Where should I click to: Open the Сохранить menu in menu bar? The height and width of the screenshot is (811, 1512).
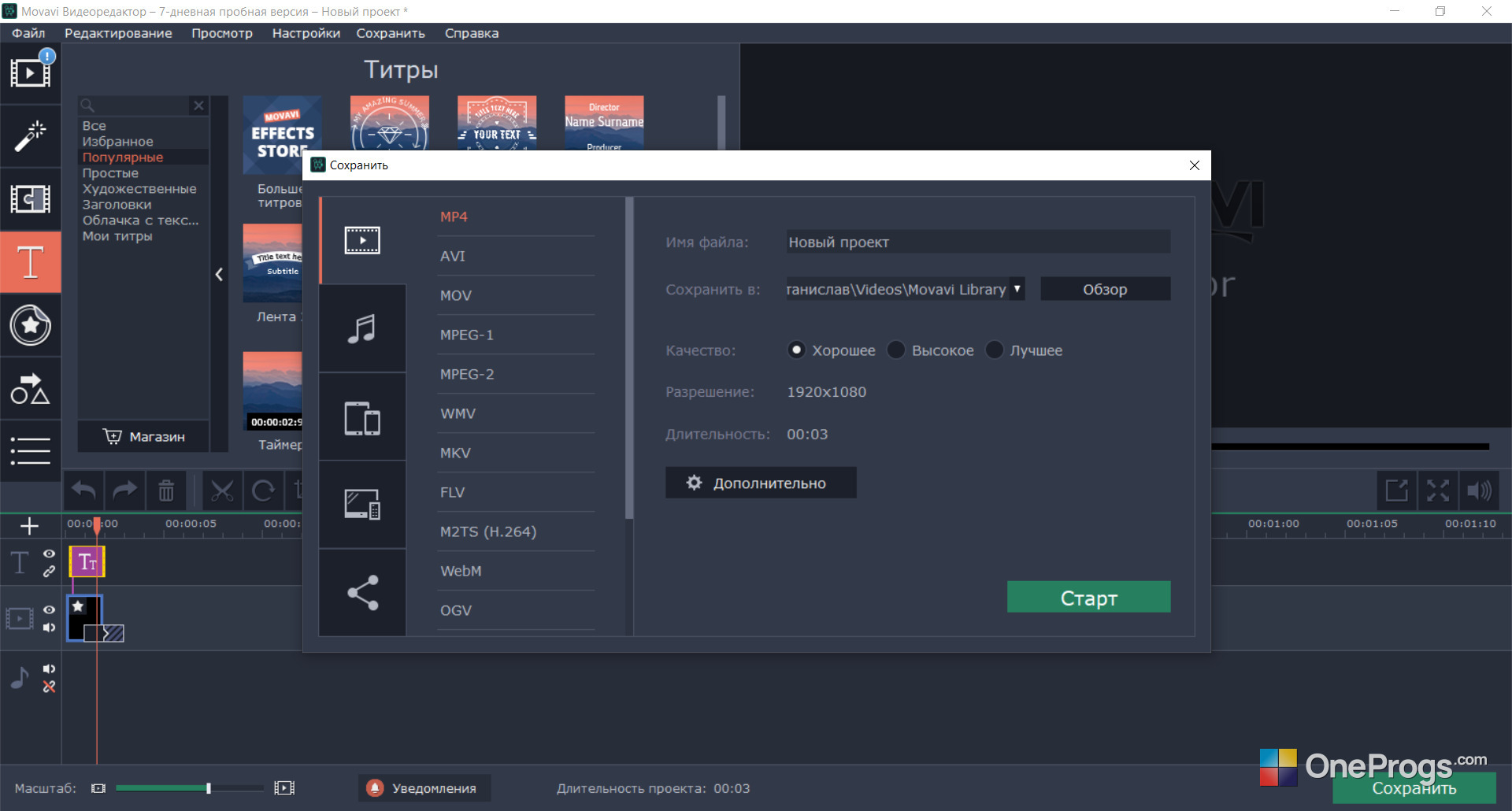[x=391, y=33]
